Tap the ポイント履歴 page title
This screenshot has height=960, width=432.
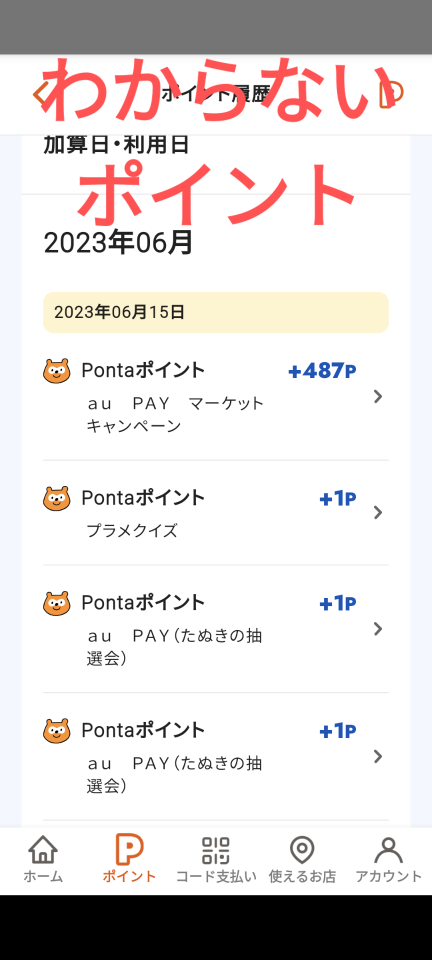click(x=215, y=94)
